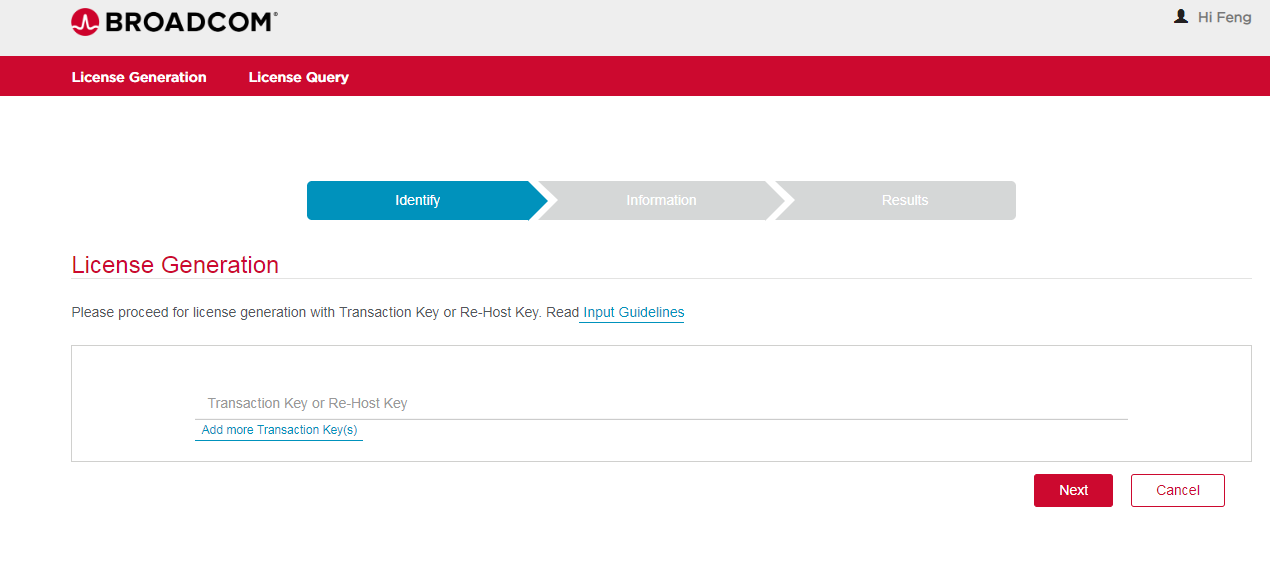Click the user profile silhouette icon
This screenshot has width=1270, height=585.
tap(1181, 17)
